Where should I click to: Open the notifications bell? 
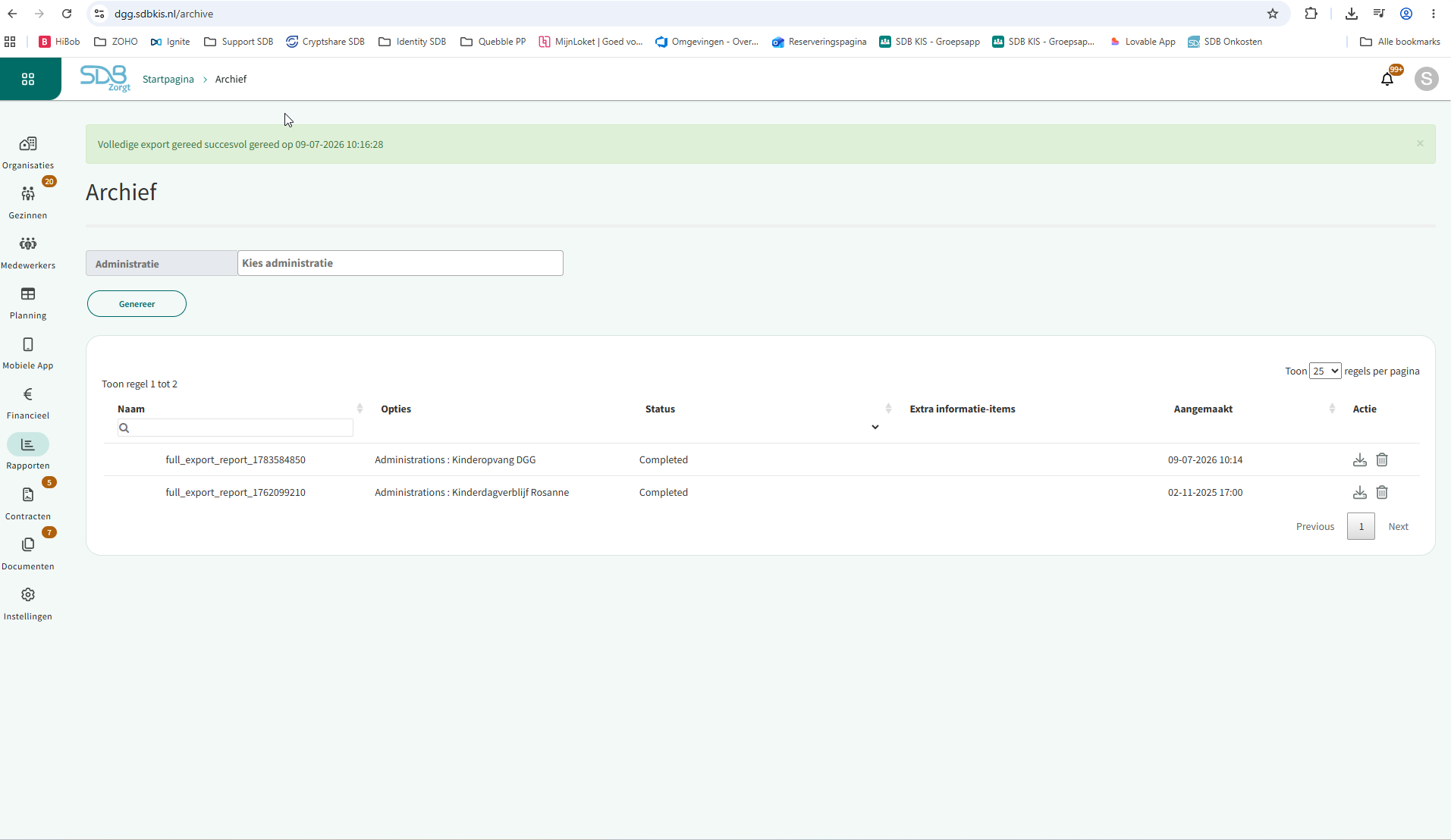point(1387,79)
